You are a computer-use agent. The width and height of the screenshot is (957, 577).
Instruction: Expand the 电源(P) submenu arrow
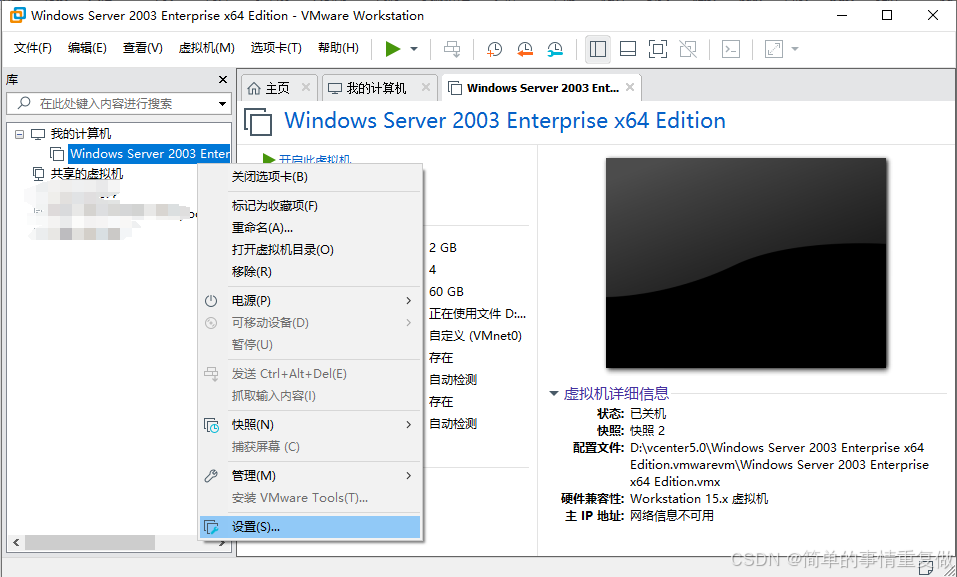click(408, 300)
